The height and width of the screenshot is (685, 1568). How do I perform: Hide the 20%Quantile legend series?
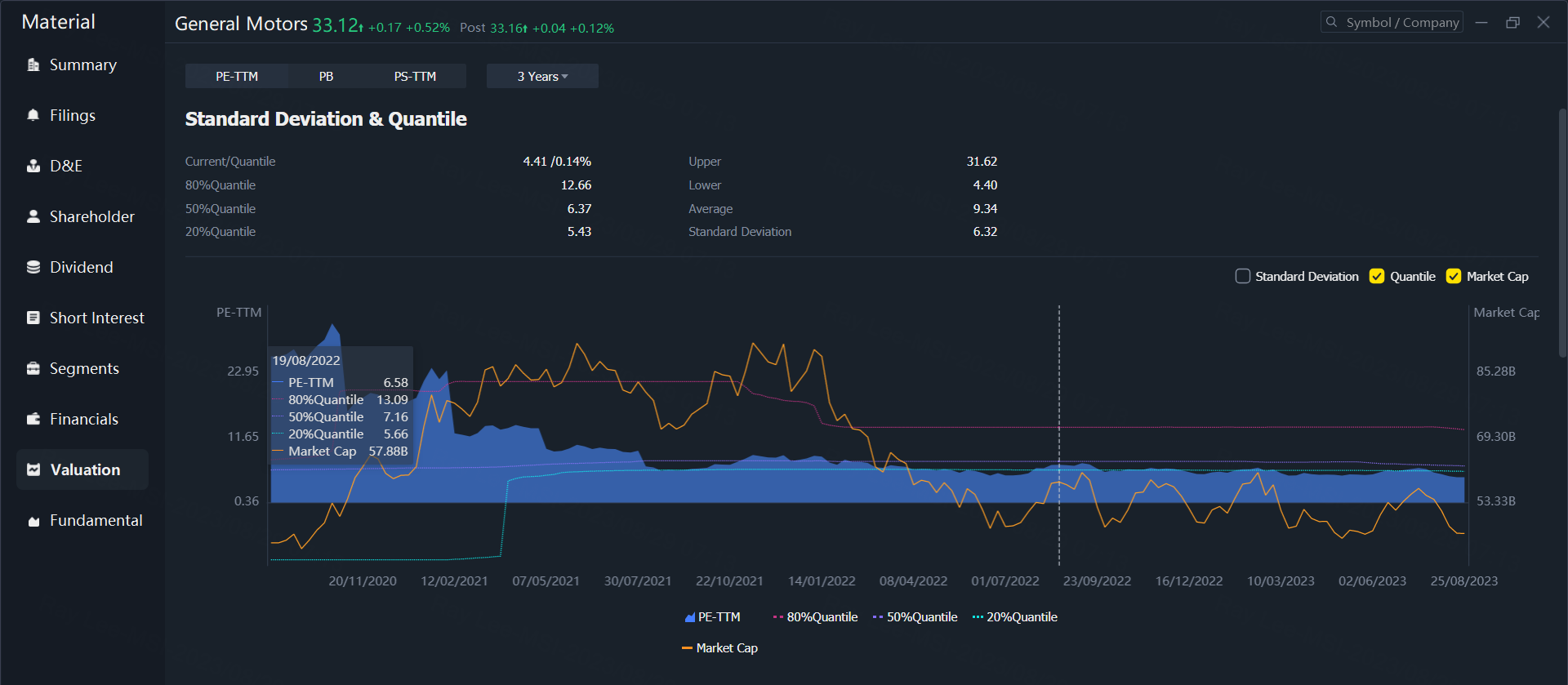click(x=1014, y=617)
